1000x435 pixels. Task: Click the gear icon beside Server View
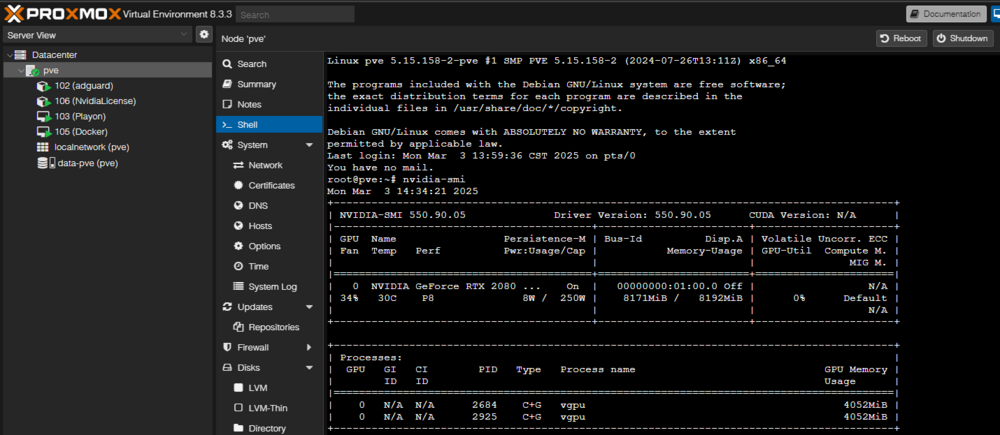coord(203,34)
